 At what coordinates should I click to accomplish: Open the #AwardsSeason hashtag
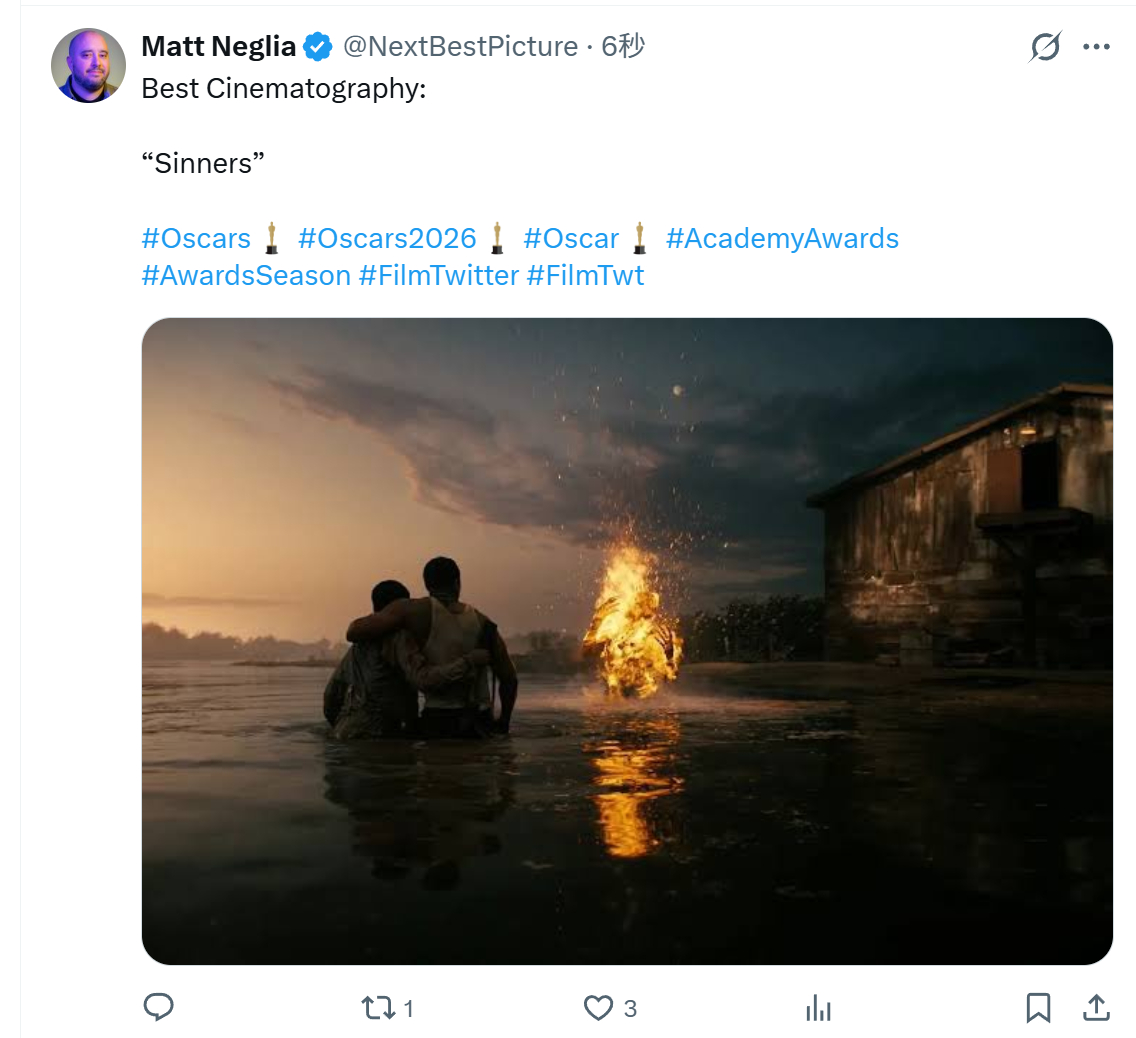coord(246,275)
